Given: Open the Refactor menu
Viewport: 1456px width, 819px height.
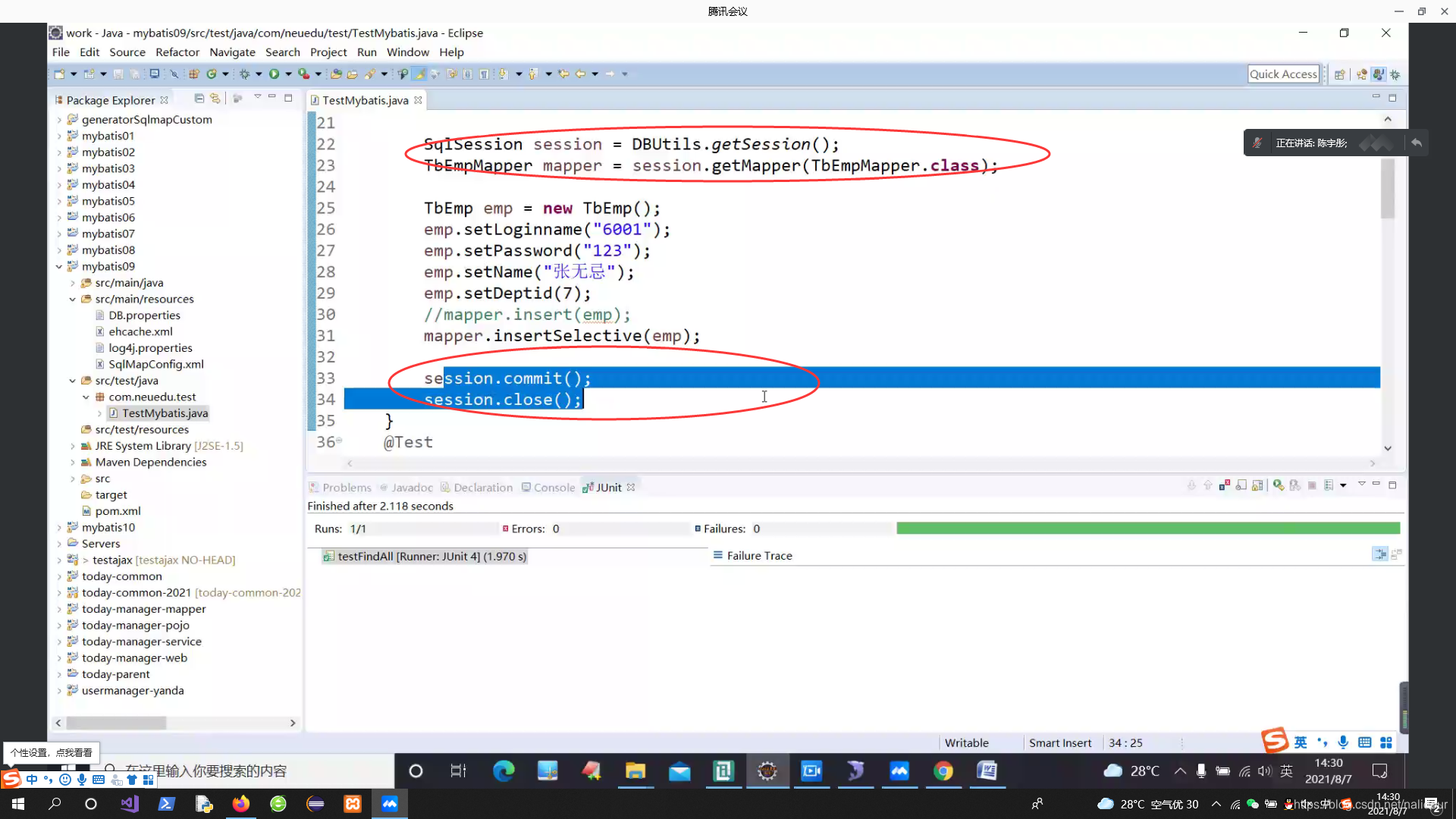Looking at the screenshot, I should click(177, 52).
